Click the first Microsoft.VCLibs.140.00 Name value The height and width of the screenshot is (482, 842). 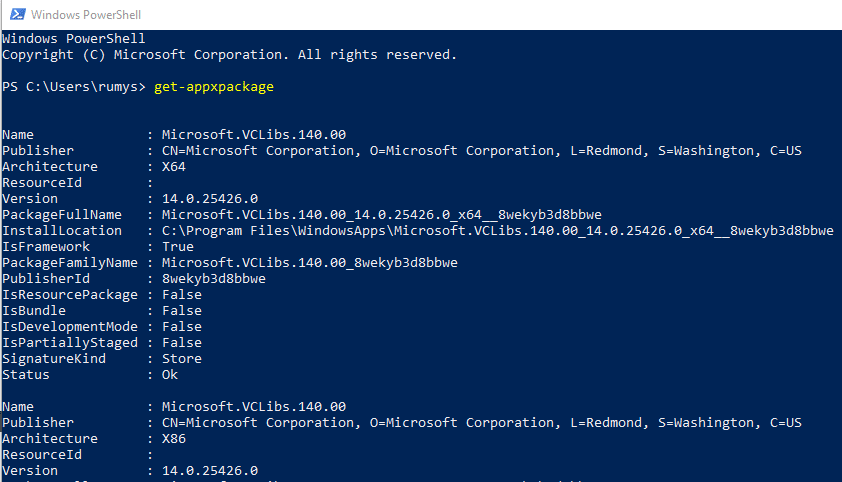pyautogui.click(x=254, y=135)
